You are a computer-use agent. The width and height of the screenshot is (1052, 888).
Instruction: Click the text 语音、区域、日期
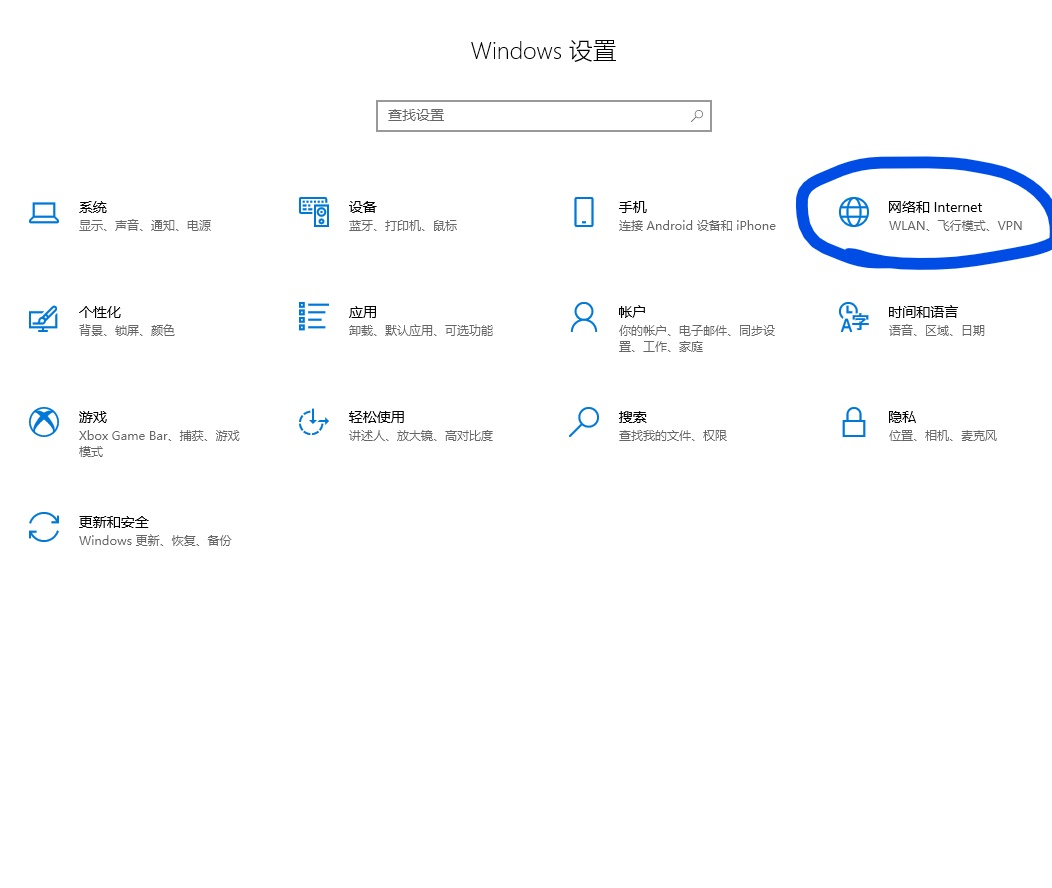937,331
